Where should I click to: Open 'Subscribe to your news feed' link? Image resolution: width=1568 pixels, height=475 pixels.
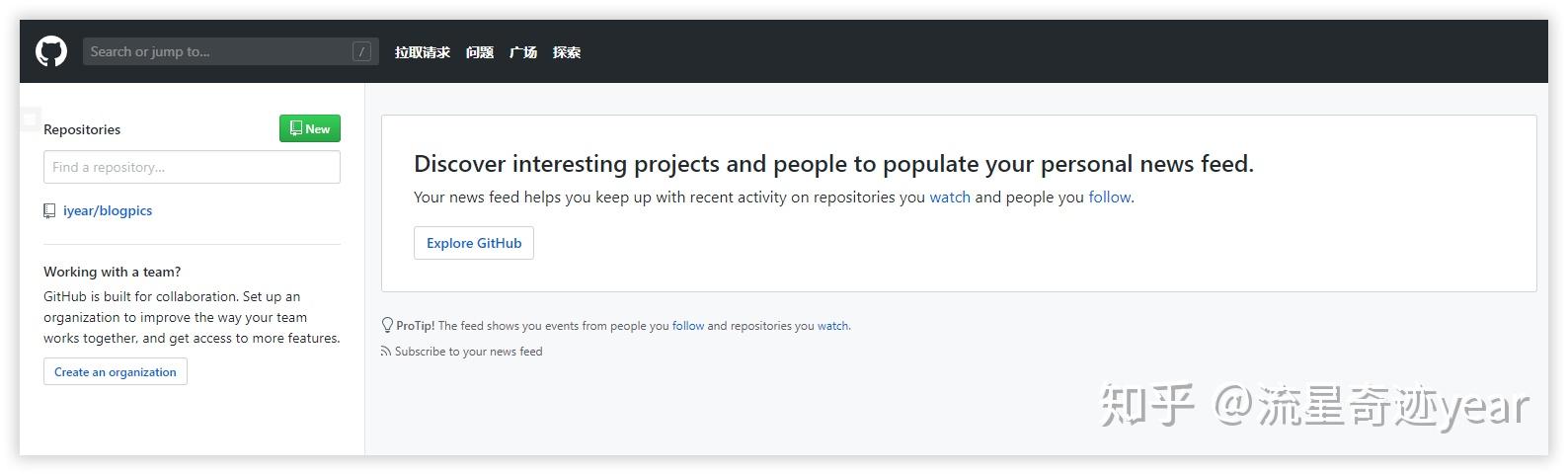tap(468, 352)
